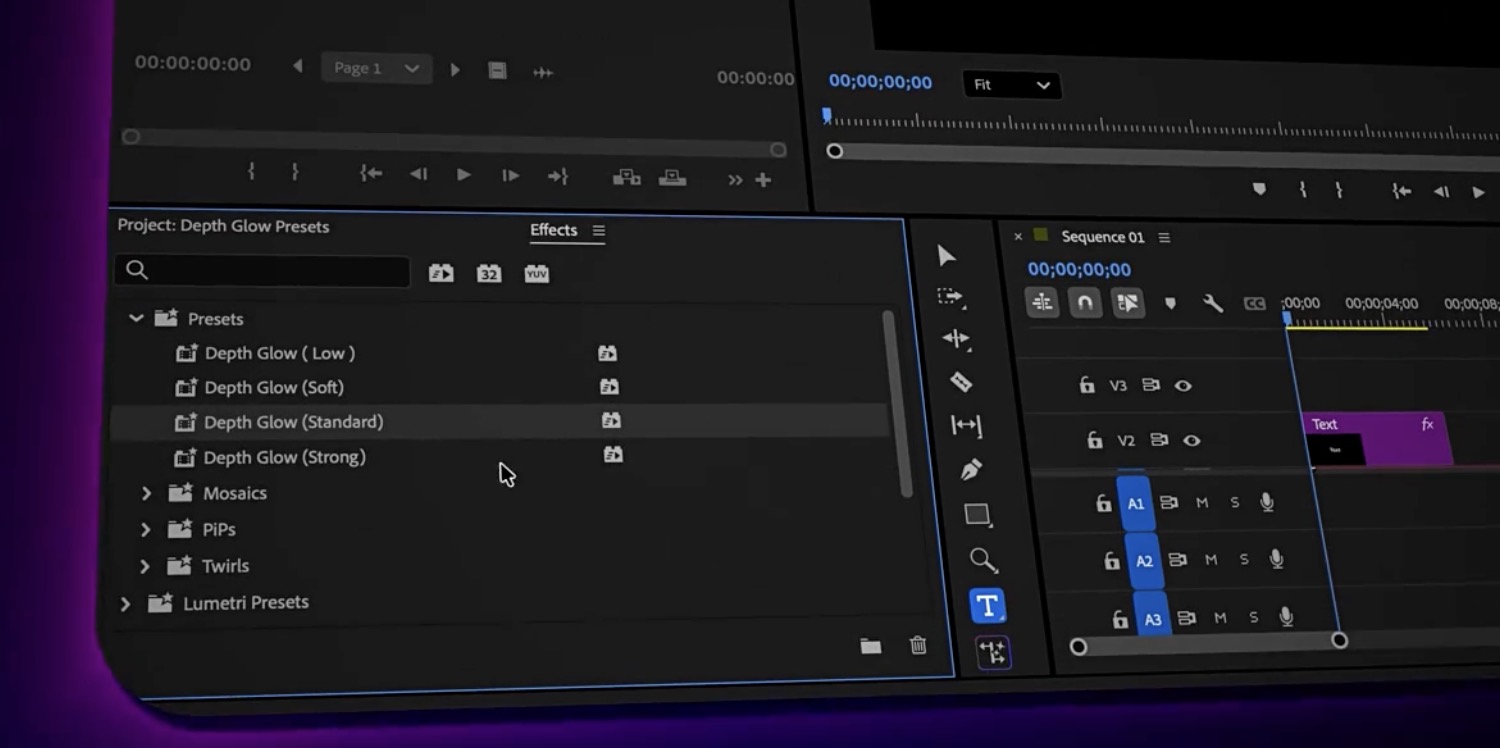Select the Rectangle tool
1500x748 pixels.
click(977, 515)
